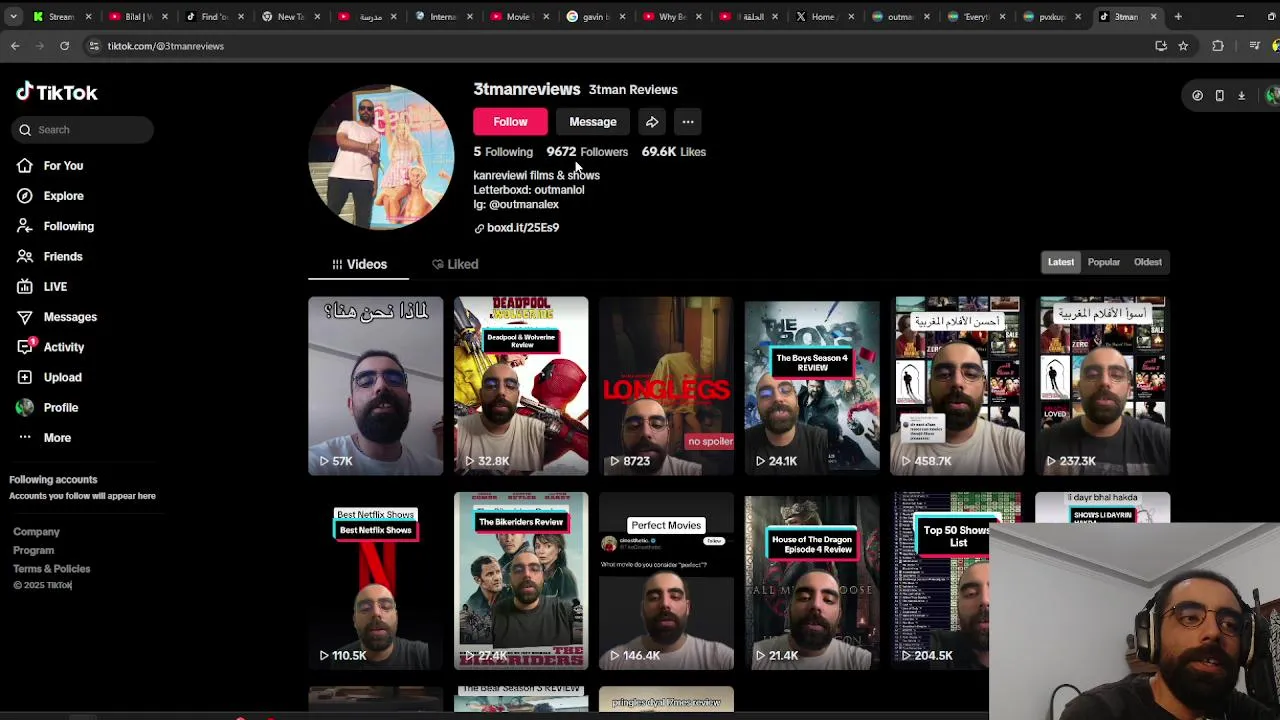Viewport: 1280px width, 720px height.
Task: View the 9672 Followers list
Action: (x=587, y=152)
